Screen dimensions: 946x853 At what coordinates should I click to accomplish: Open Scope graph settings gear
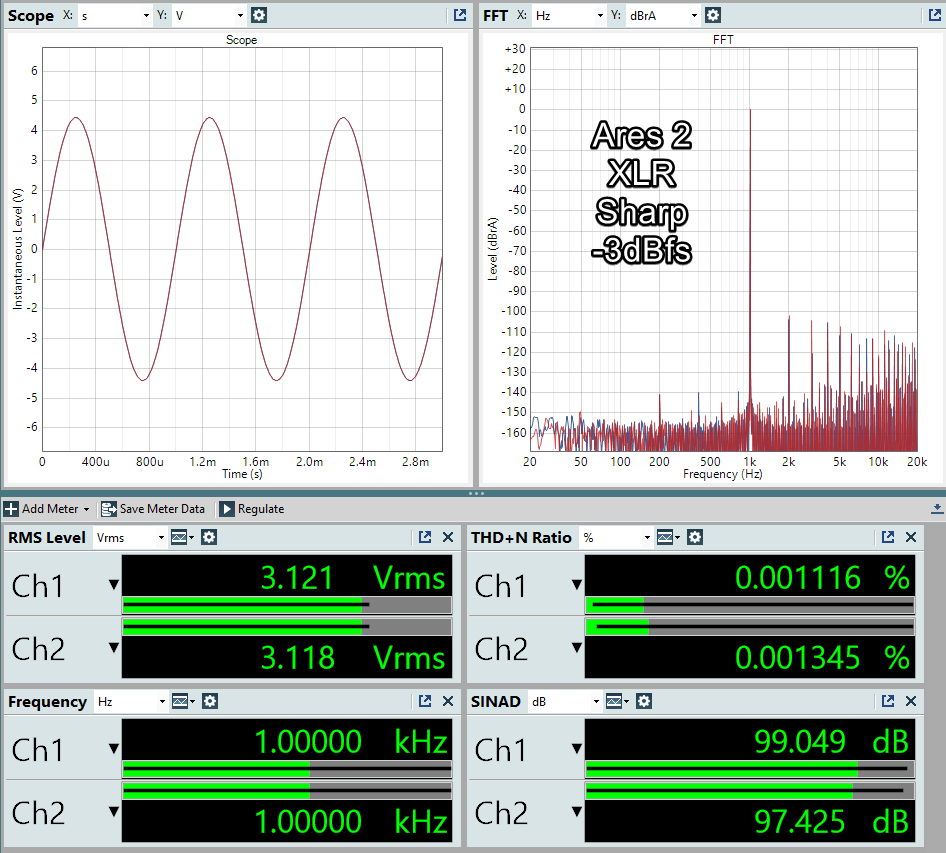(259, 15)
